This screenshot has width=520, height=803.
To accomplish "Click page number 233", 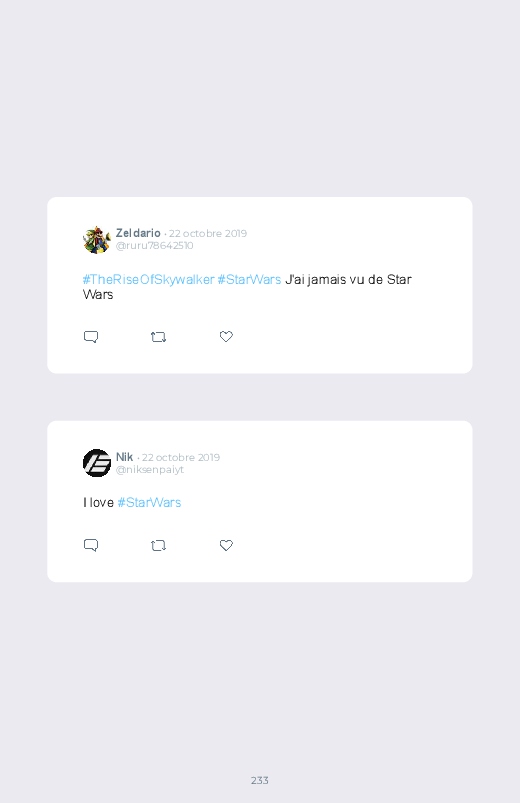I will click(260, 780).
